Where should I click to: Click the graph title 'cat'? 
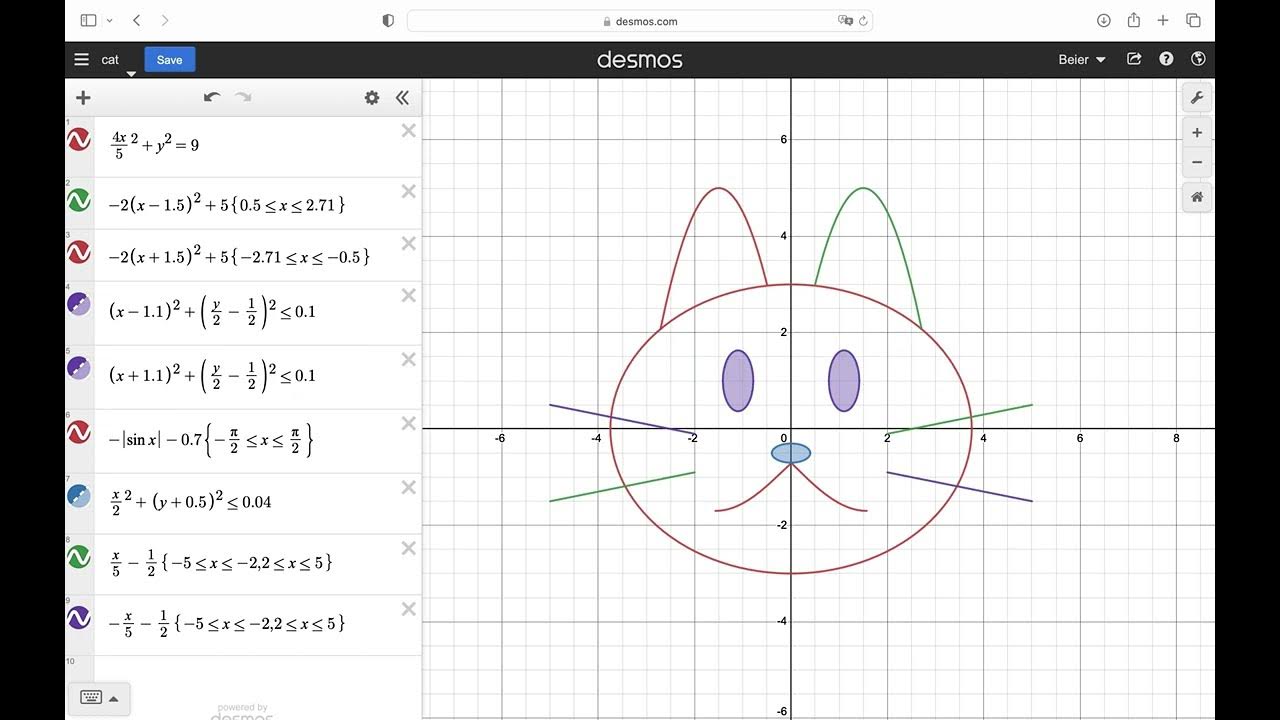tap(110, 60)
